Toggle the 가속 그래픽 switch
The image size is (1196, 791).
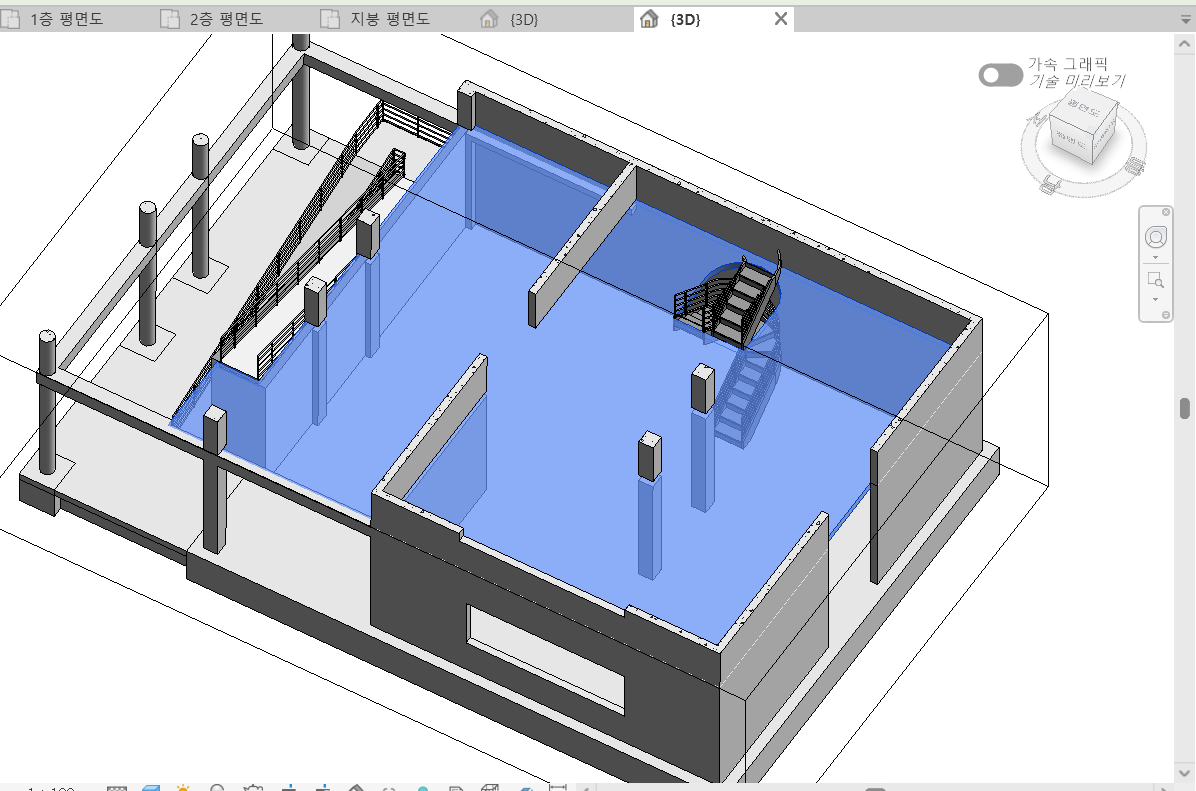pyautogui.click(x=1000, y=75)
